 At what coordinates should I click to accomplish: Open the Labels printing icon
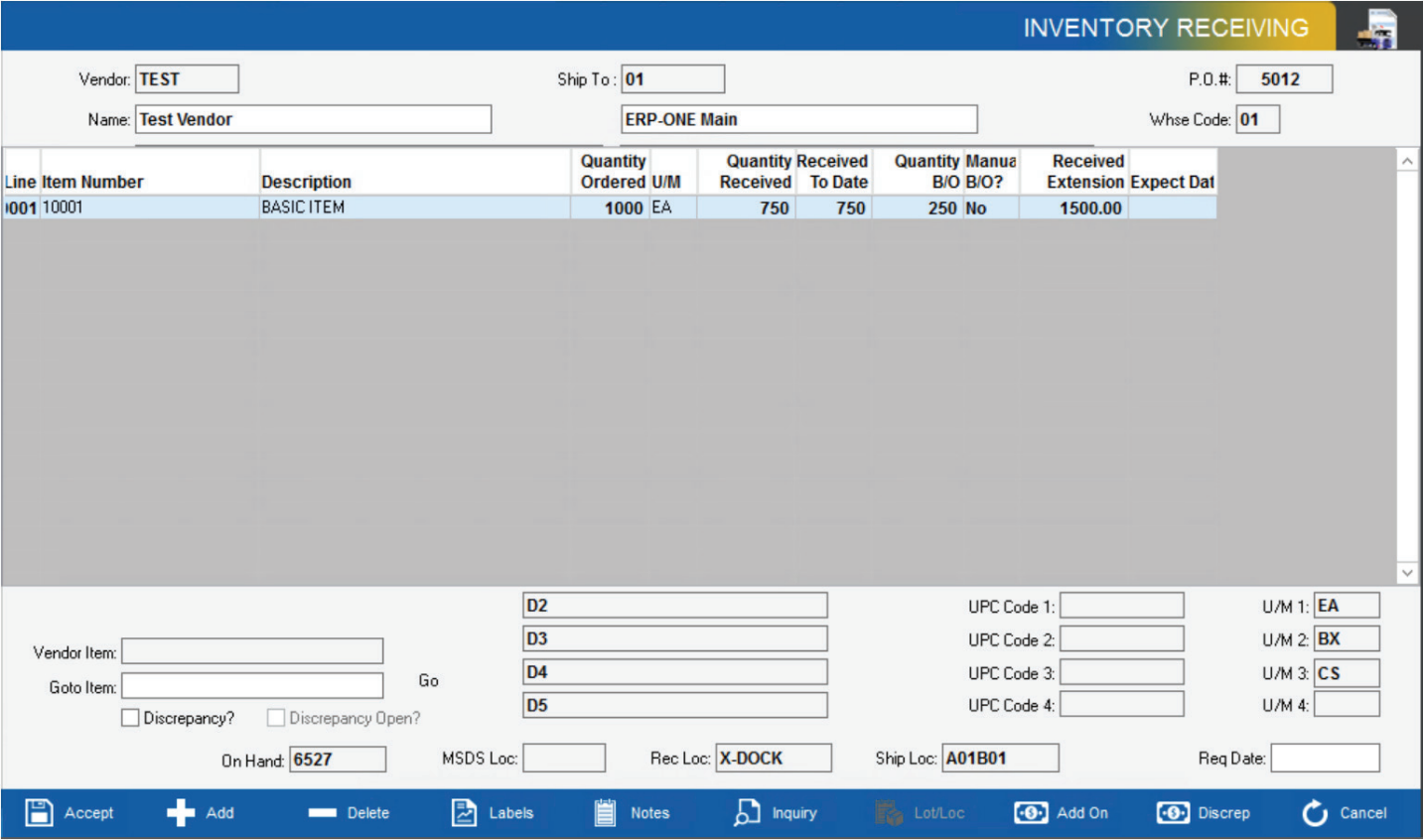[463, 812]
